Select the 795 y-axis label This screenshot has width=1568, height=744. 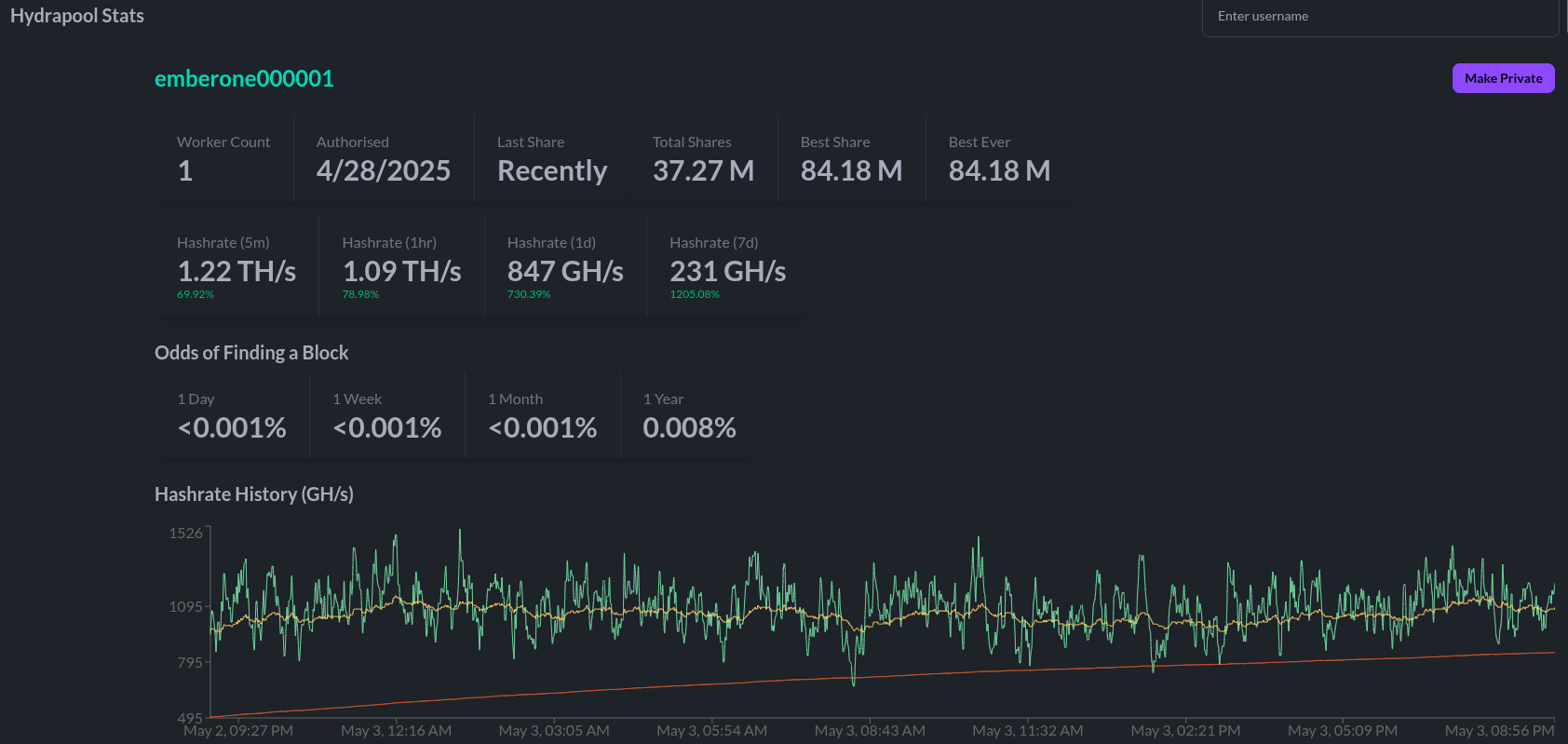tap(190, 663)
